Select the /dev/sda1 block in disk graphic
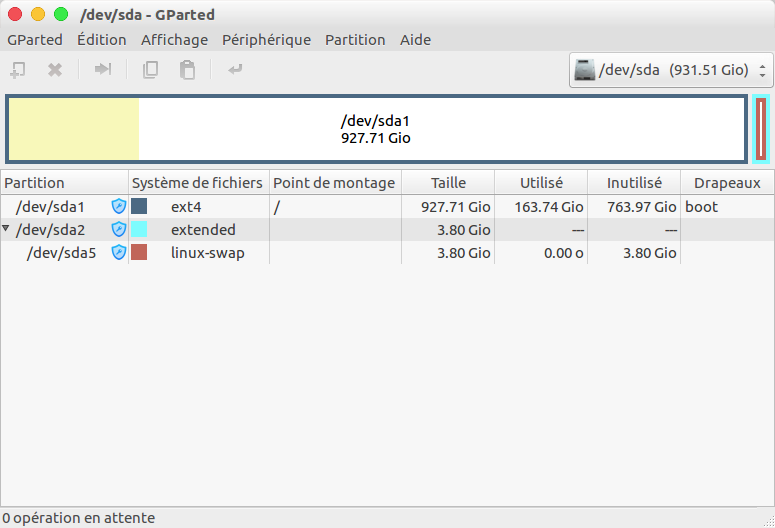The image size is (775, 528). [x=376, y=129]
